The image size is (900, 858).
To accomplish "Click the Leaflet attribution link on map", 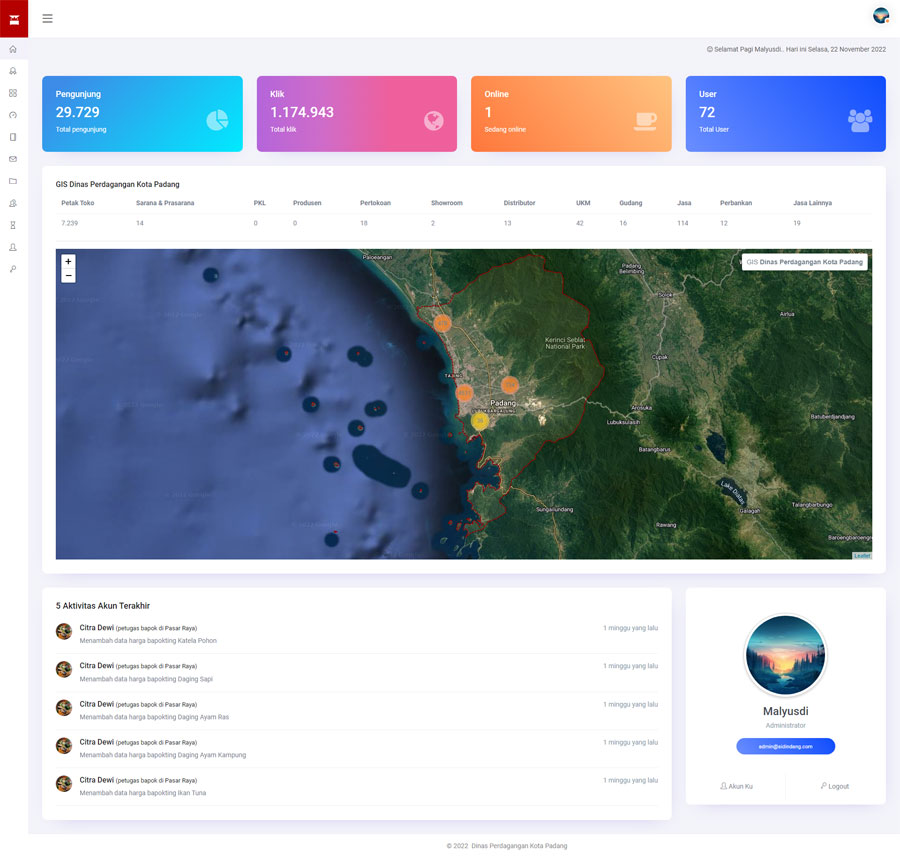I will 861,555.
